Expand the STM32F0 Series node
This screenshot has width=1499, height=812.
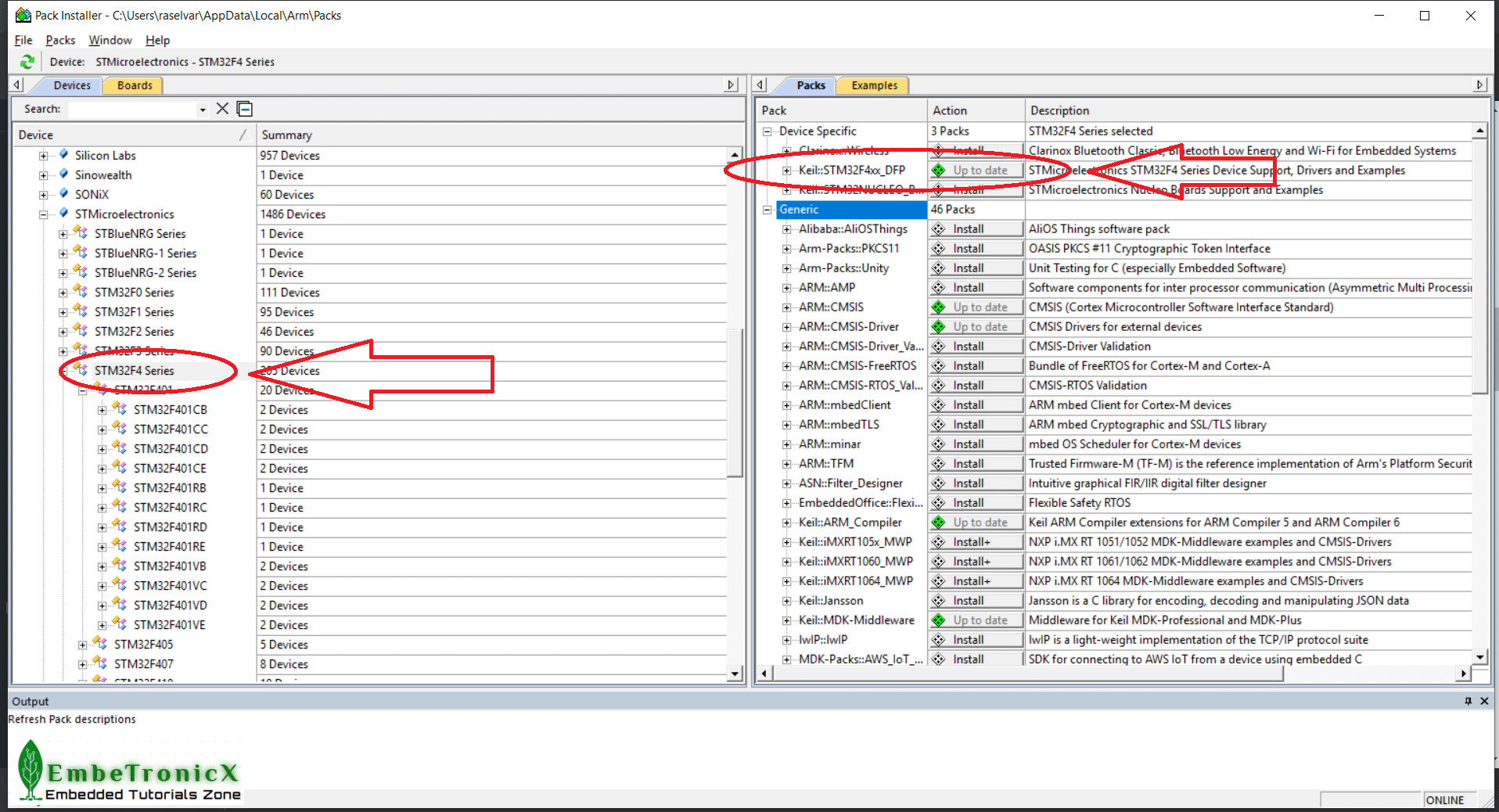[63, 293]
